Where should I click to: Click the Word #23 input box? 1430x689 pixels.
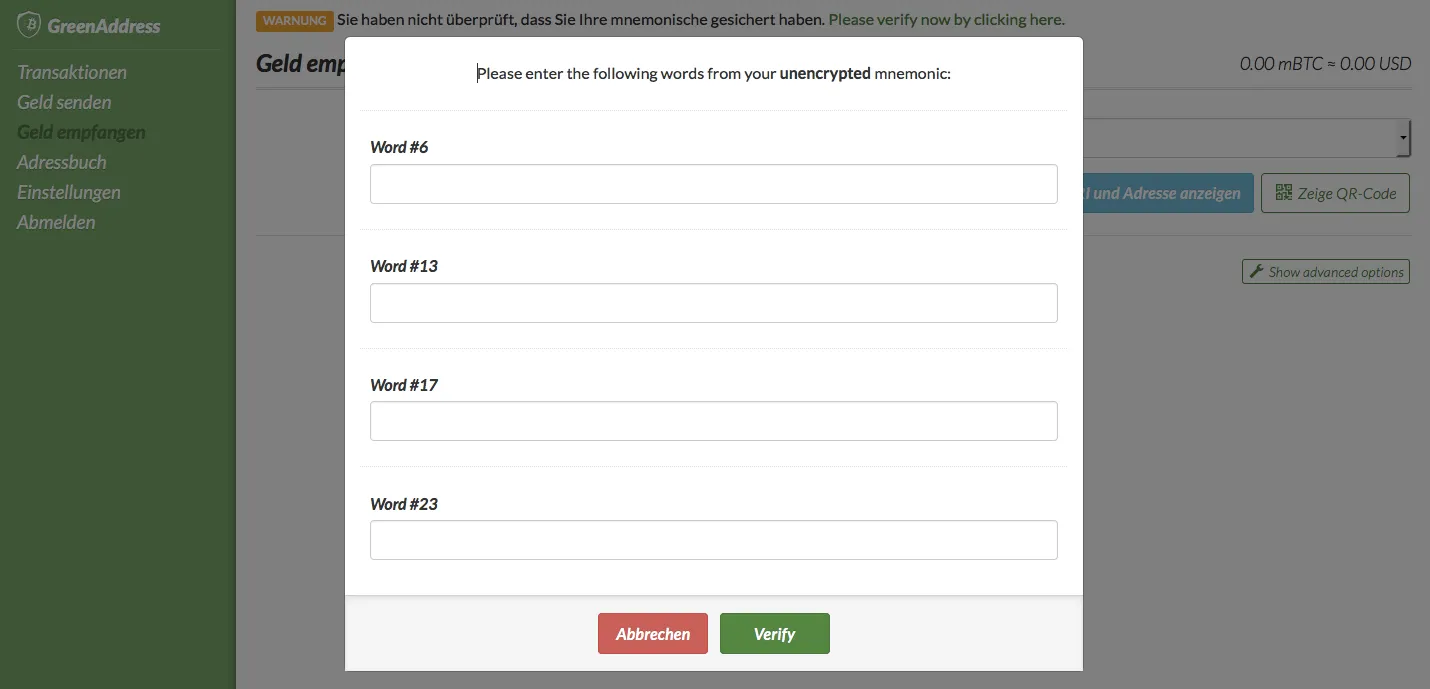[713, 540]
